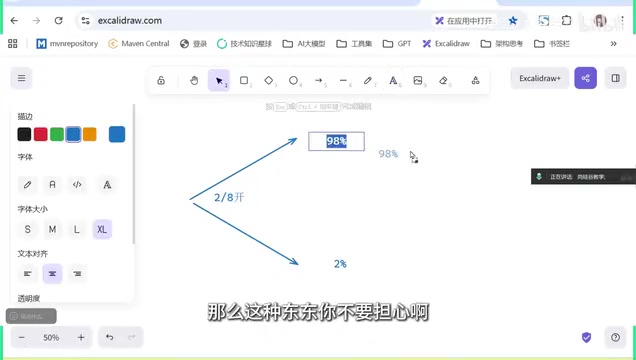The width and height of the screenshot is (636, 360).
Task: Select the Text tool in toolbar
Action: coord(393,80)
